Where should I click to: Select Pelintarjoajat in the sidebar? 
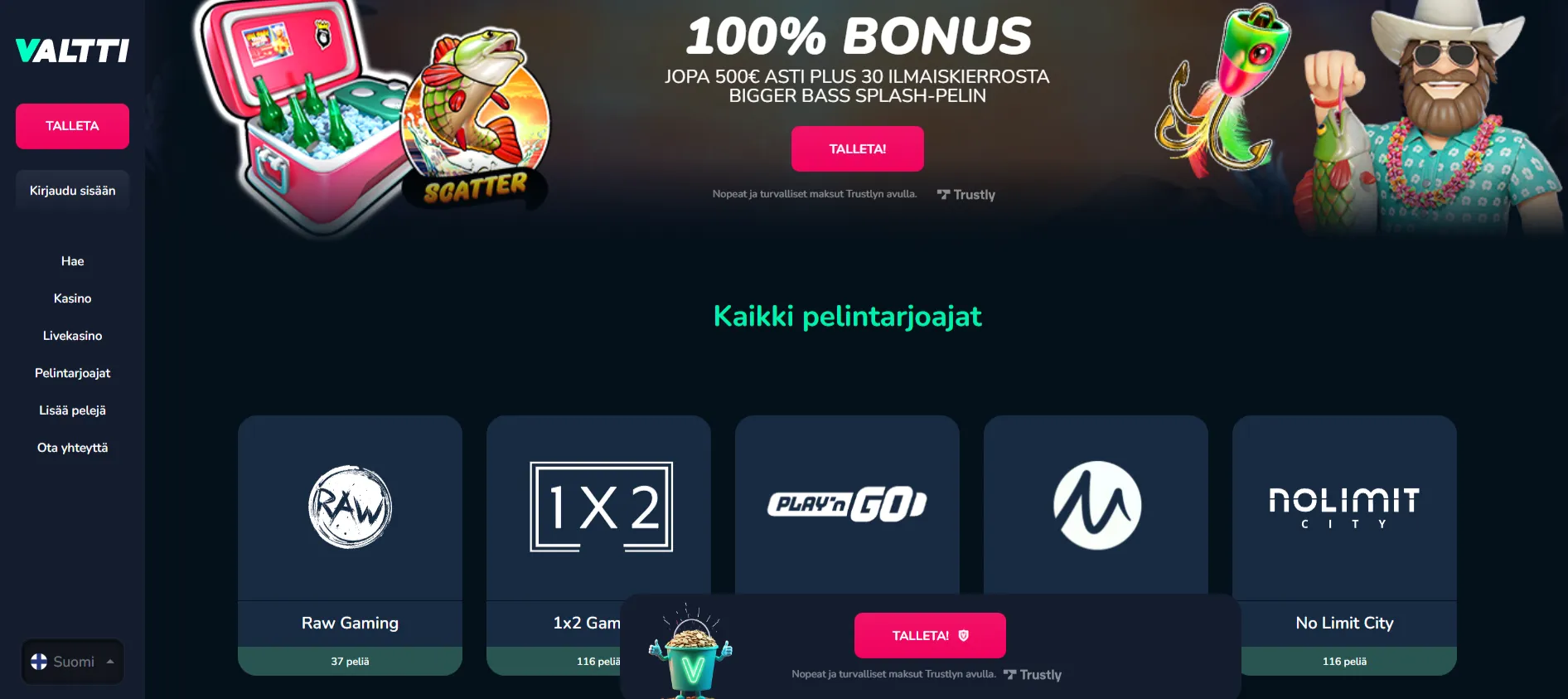click(x=72, y=373)
